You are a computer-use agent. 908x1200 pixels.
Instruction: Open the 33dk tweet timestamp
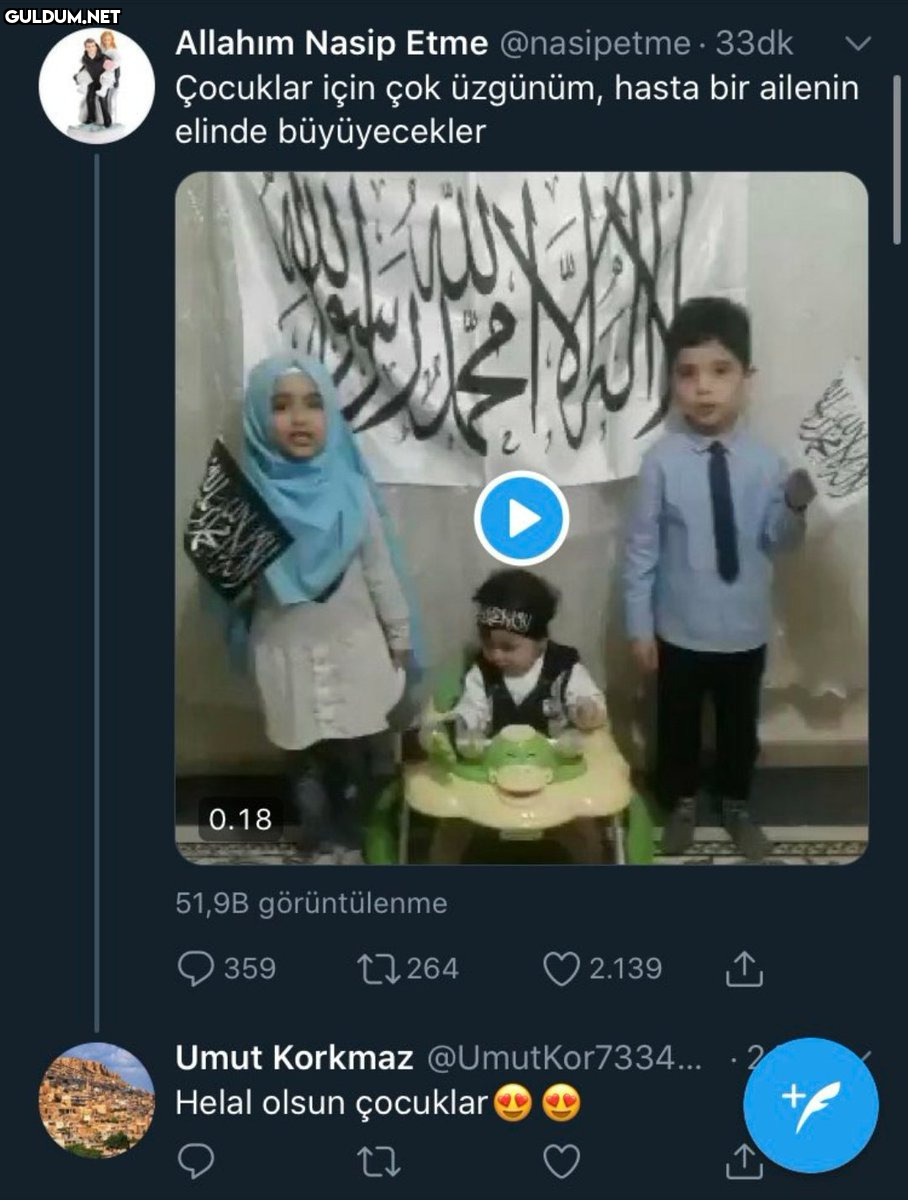755,44
